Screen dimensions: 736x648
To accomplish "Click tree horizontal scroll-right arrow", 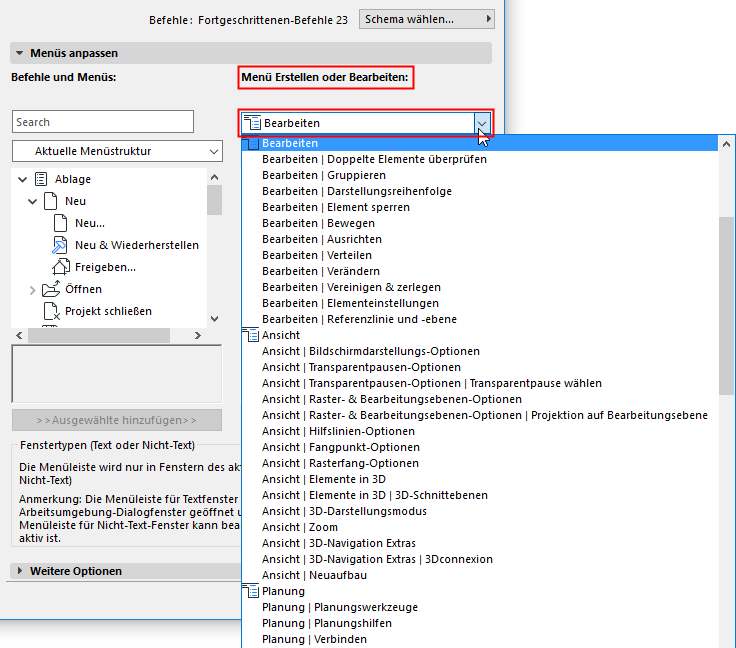I will point(198,335).
